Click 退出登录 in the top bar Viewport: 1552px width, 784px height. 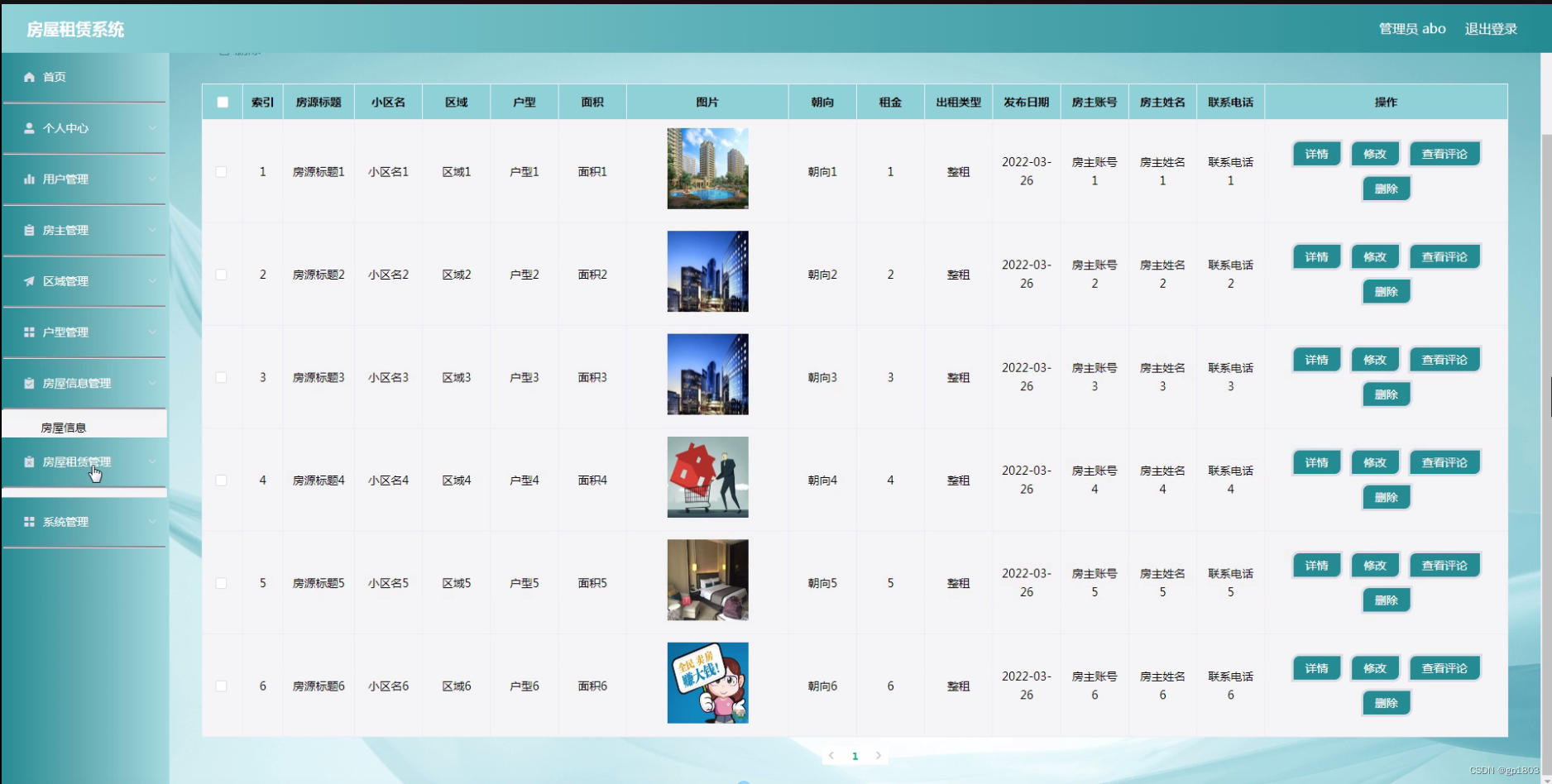click(x=1491, y=28)
